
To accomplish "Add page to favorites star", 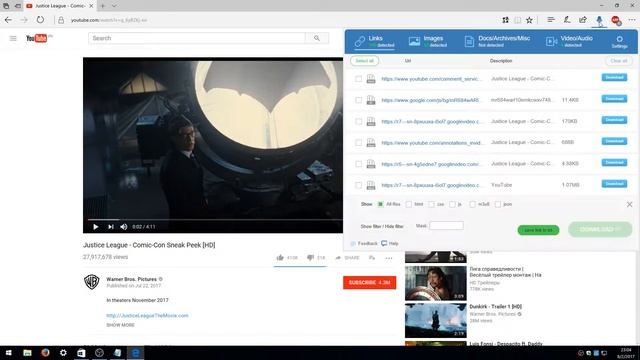I will (x=529, y=20).
